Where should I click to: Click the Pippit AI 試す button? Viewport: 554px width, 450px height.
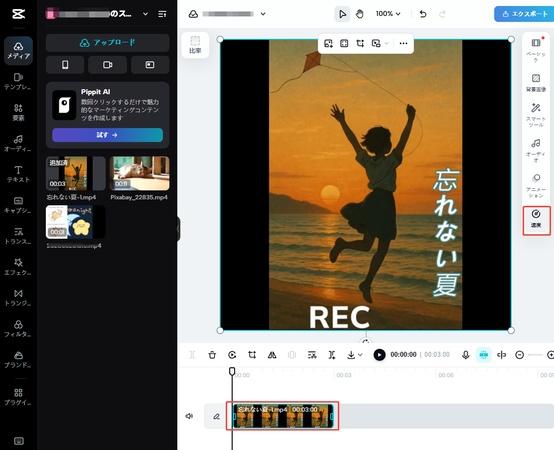pyautogui.click(x=107, y=135)
